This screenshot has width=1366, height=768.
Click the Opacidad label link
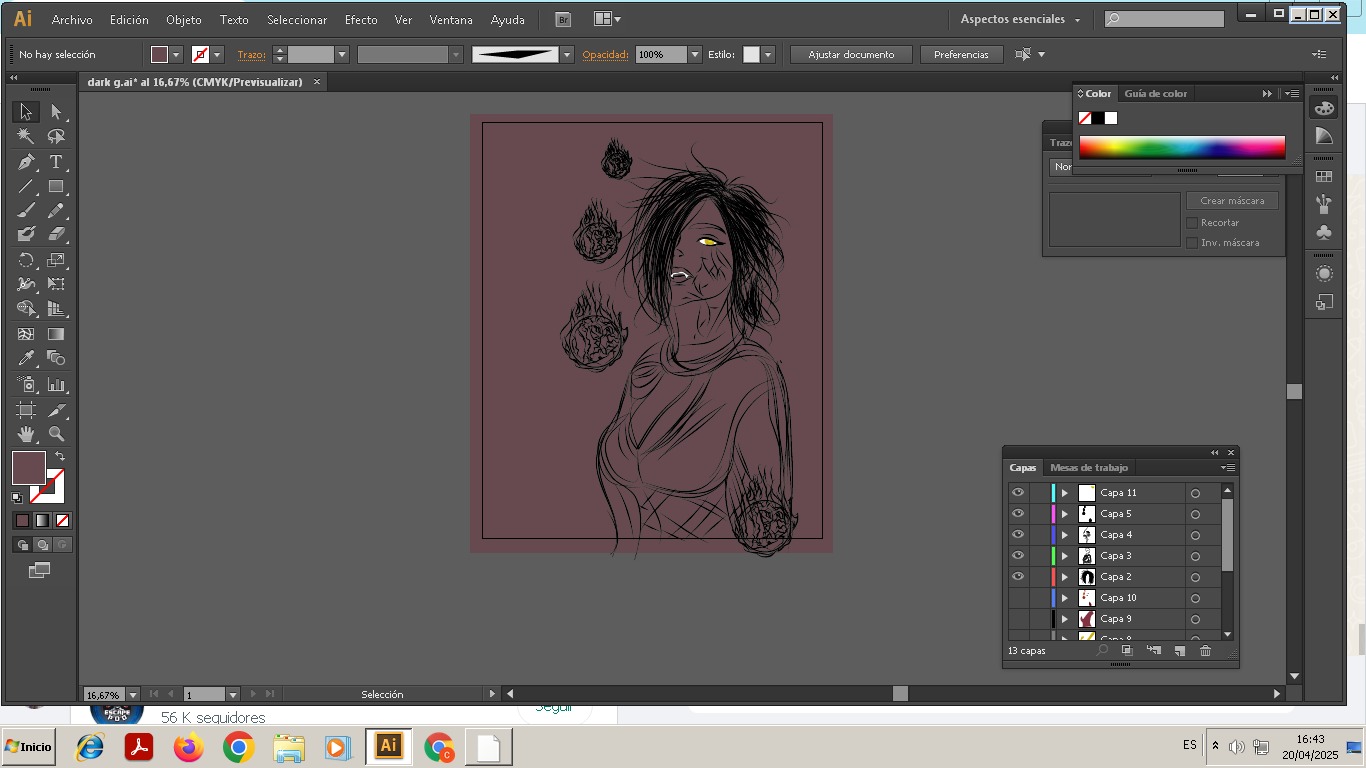click(605, 55)
